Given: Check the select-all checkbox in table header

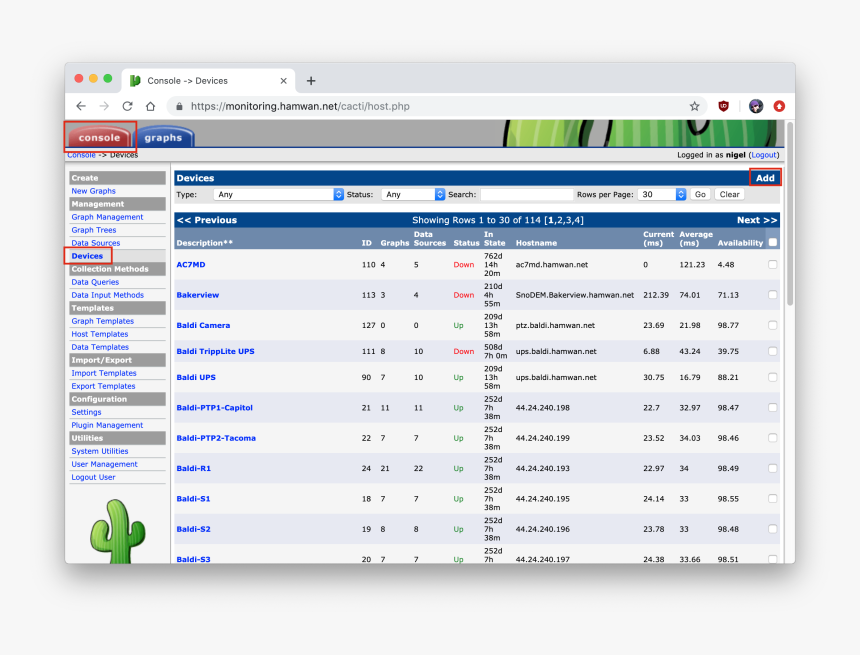Looking at the screenshot, I should pyautogui.click(x=771, y=243).
